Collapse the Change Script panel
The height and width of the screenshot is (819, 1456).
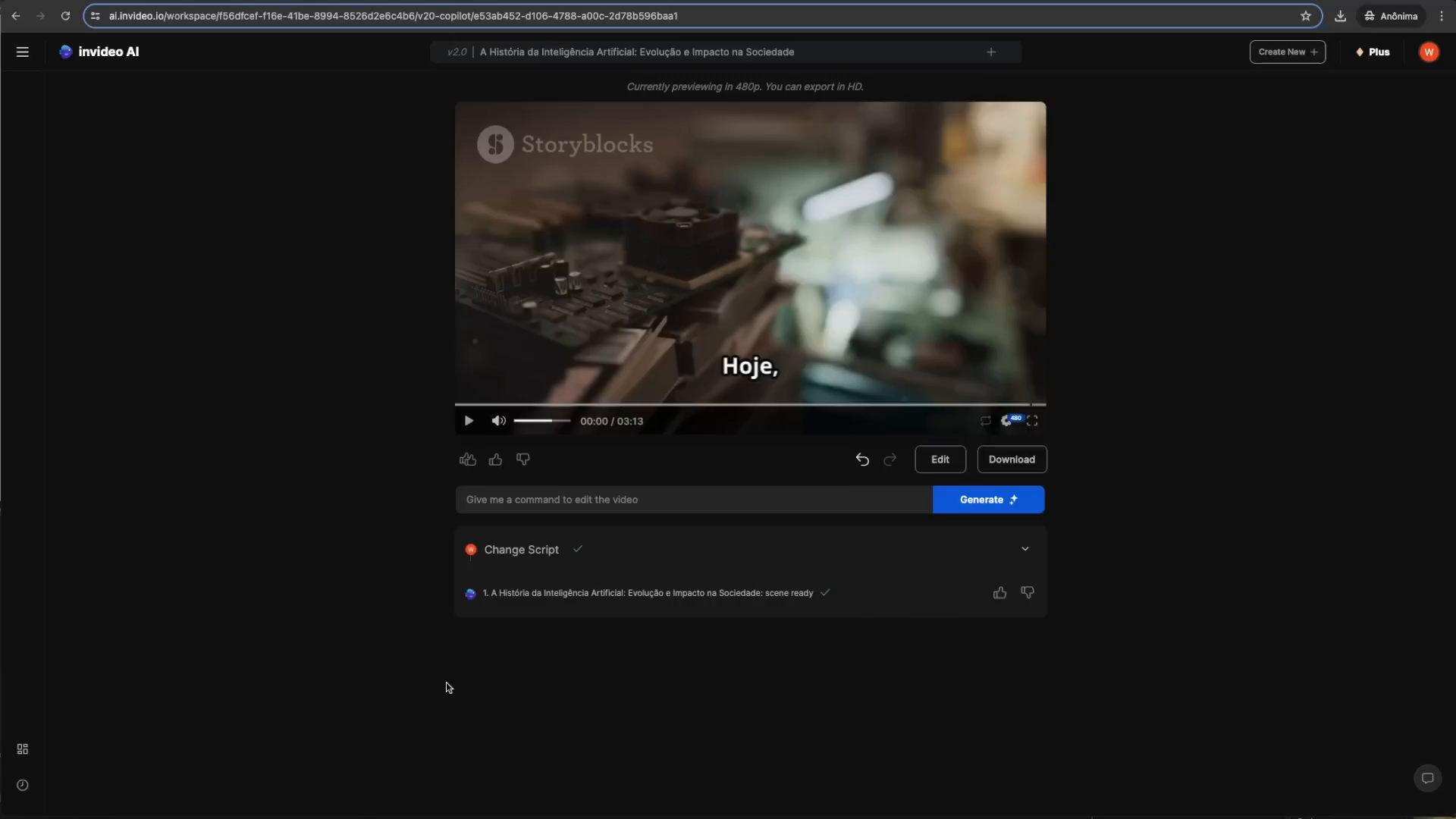(x=1025, y=548)
